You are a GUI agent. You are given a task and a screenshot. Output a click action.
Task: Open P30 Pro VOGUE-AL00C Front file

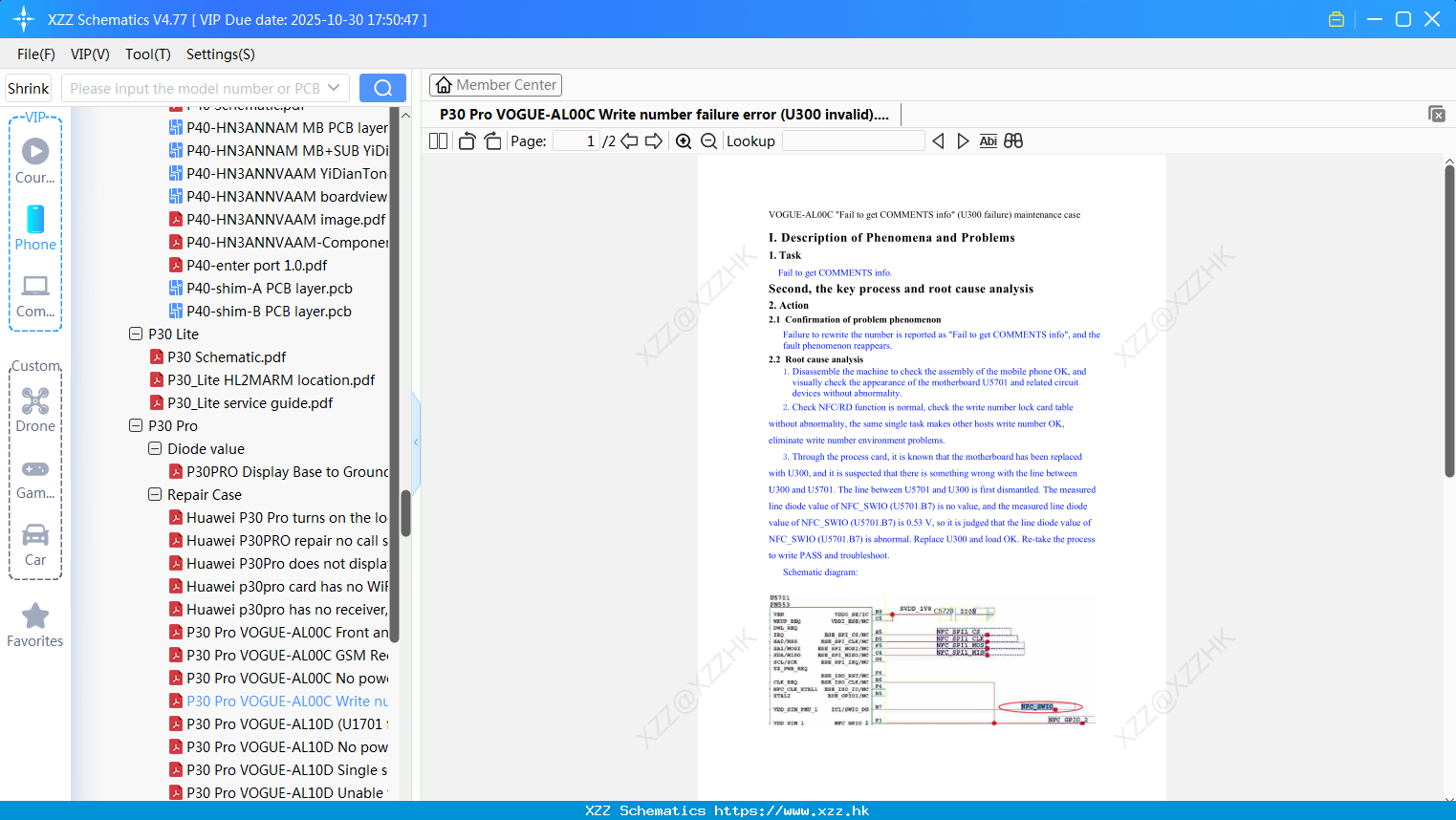278,632
